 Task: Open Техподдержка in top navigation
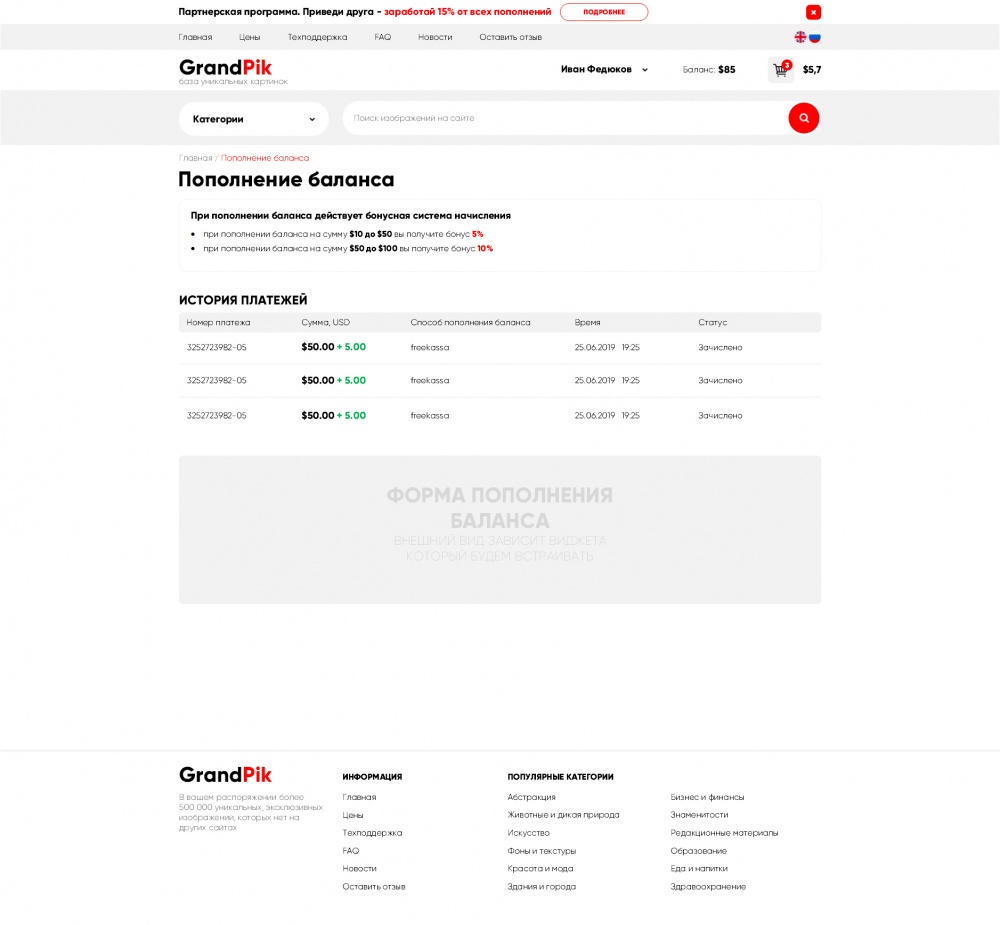click(317, 37)
